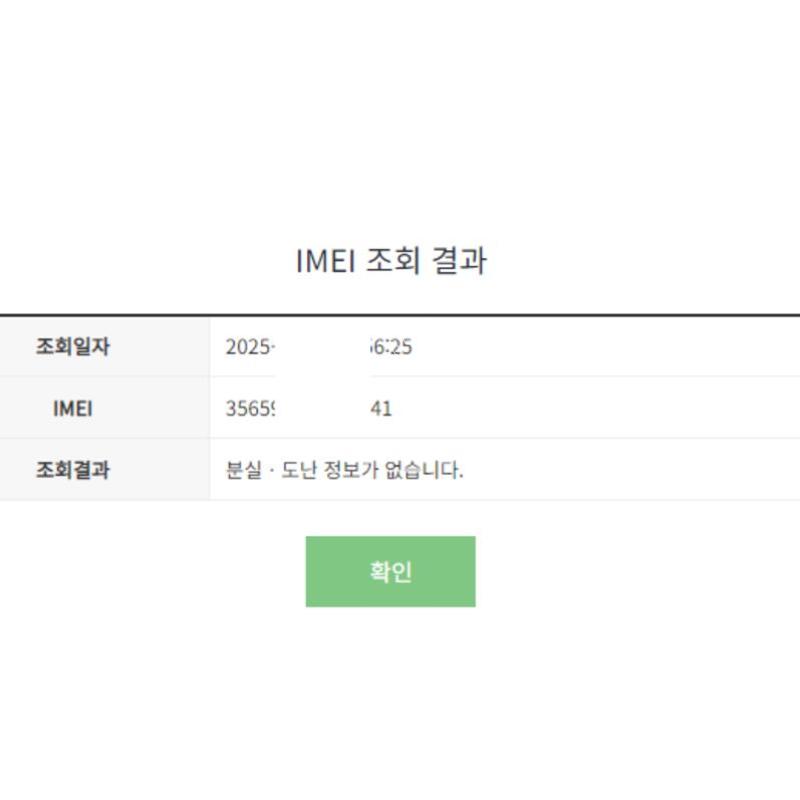Image resolution: width=800 pixels, height=800 pixels.
Task: Click the IMEI row label cell
Action: 73,408
